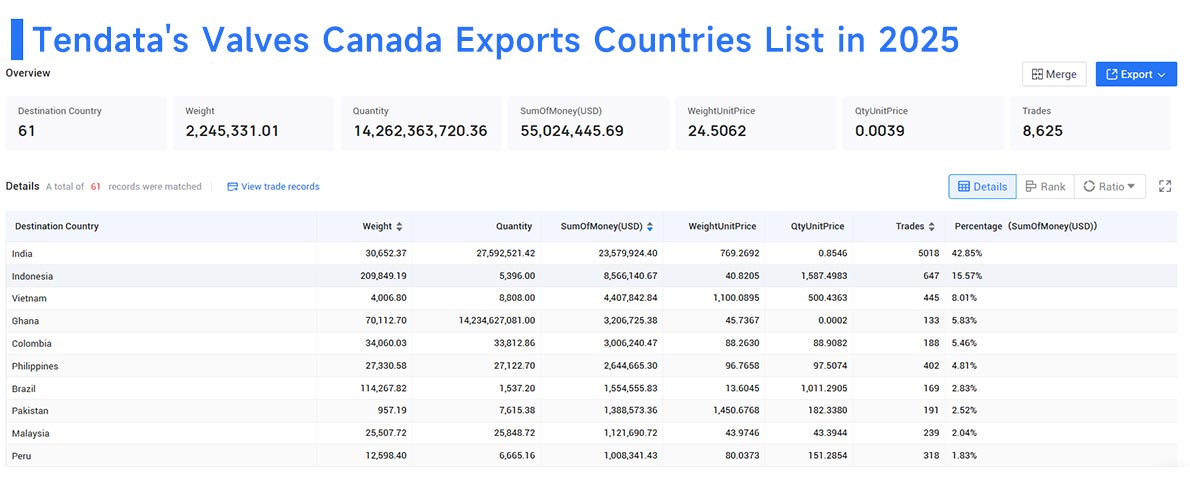Click Malaysia's trades count 239

[x=932, y=433]
